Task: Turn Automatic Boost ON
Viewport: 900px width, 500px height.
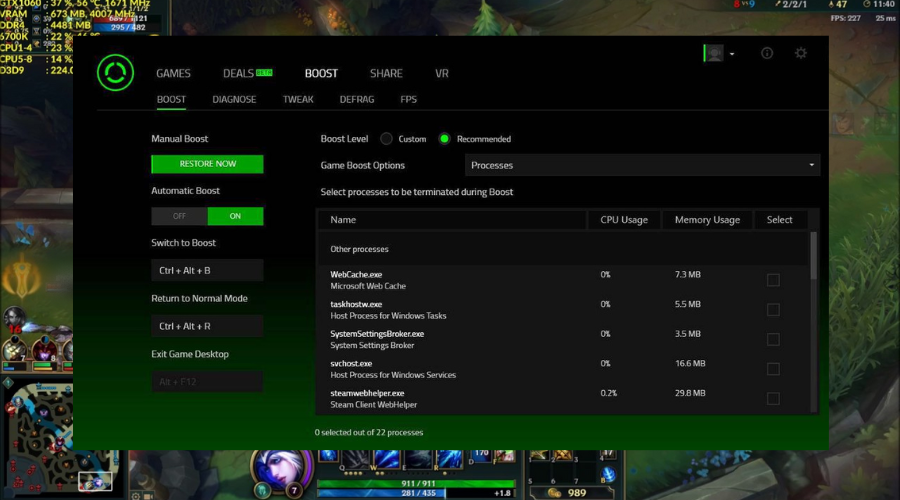Action: point(235,216)
